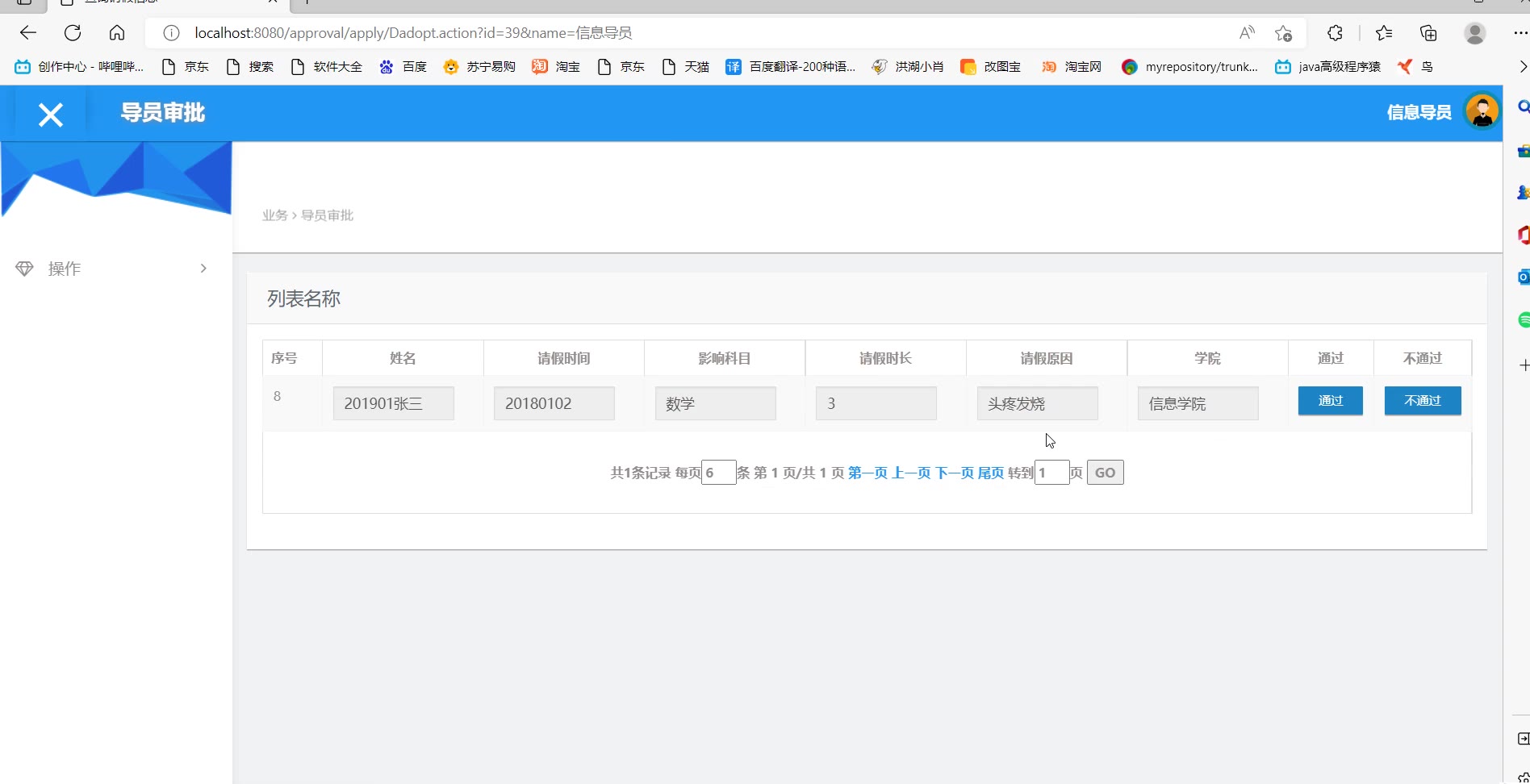Screen dimensions: 1530x784
Task: Select the 操作 sidebar menu item
Action: 116,269
